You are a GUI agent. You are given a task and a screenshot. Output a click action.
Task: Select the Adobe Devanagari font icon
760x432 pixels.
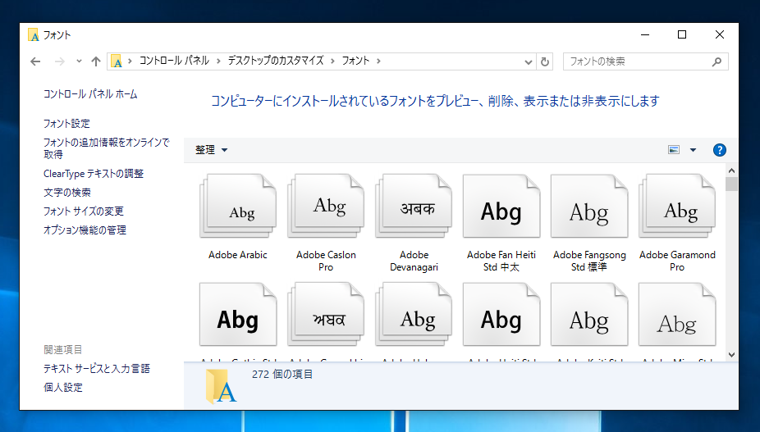pyautogui.click(x=414, y=207)
